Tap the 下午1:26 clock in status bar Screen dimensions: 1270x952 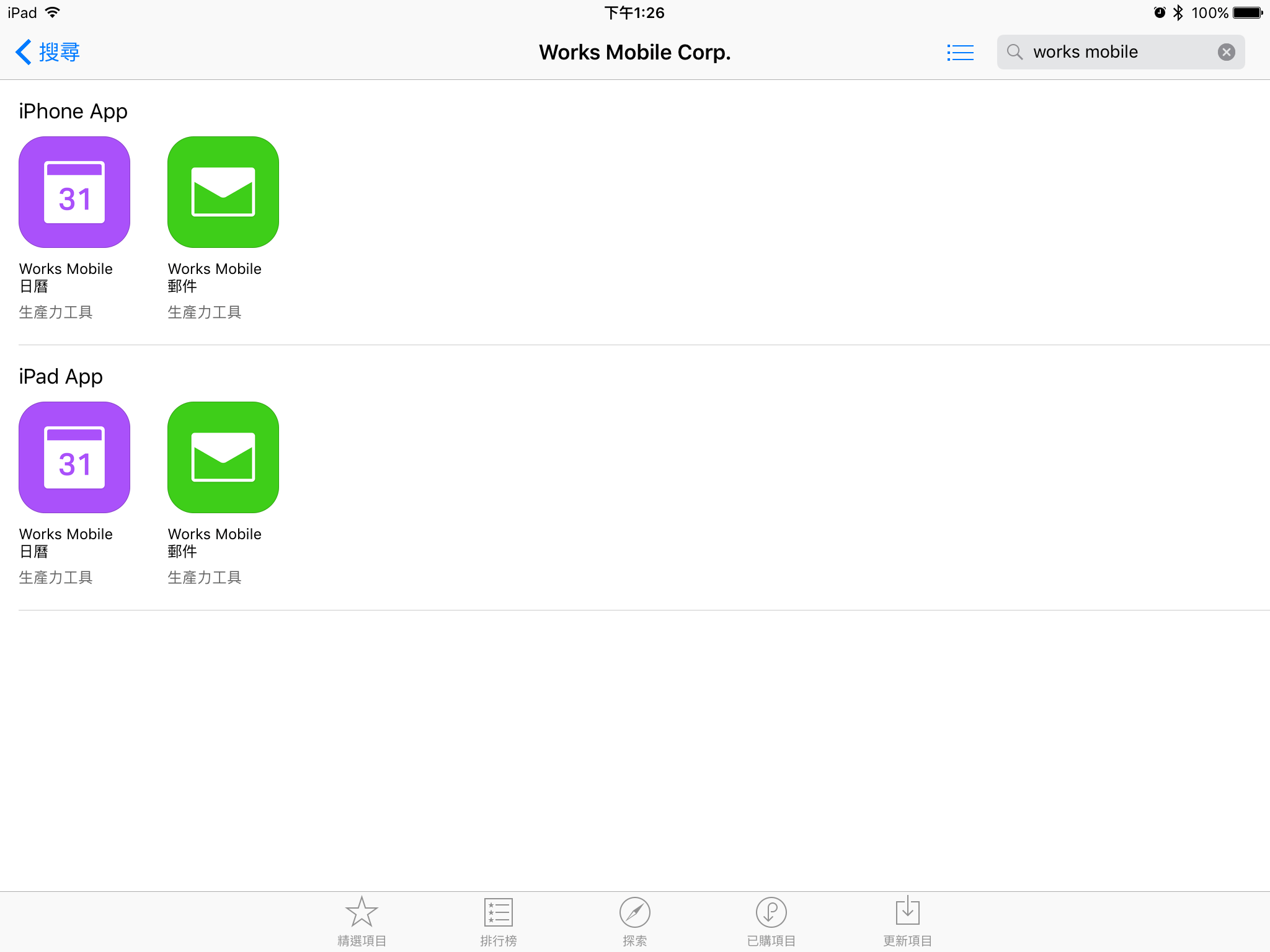click(634, 12)
